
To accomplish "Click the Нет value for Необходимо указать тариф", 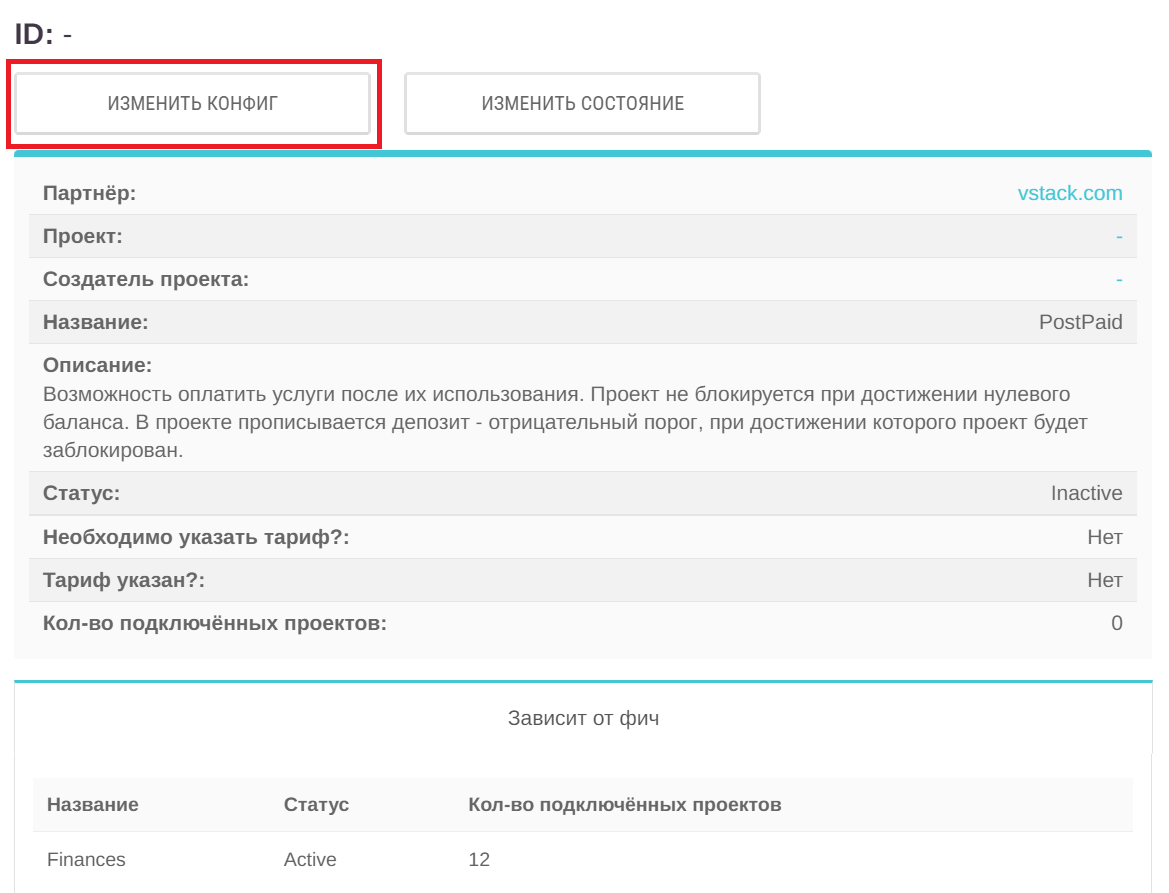I will click(1104, 537).
